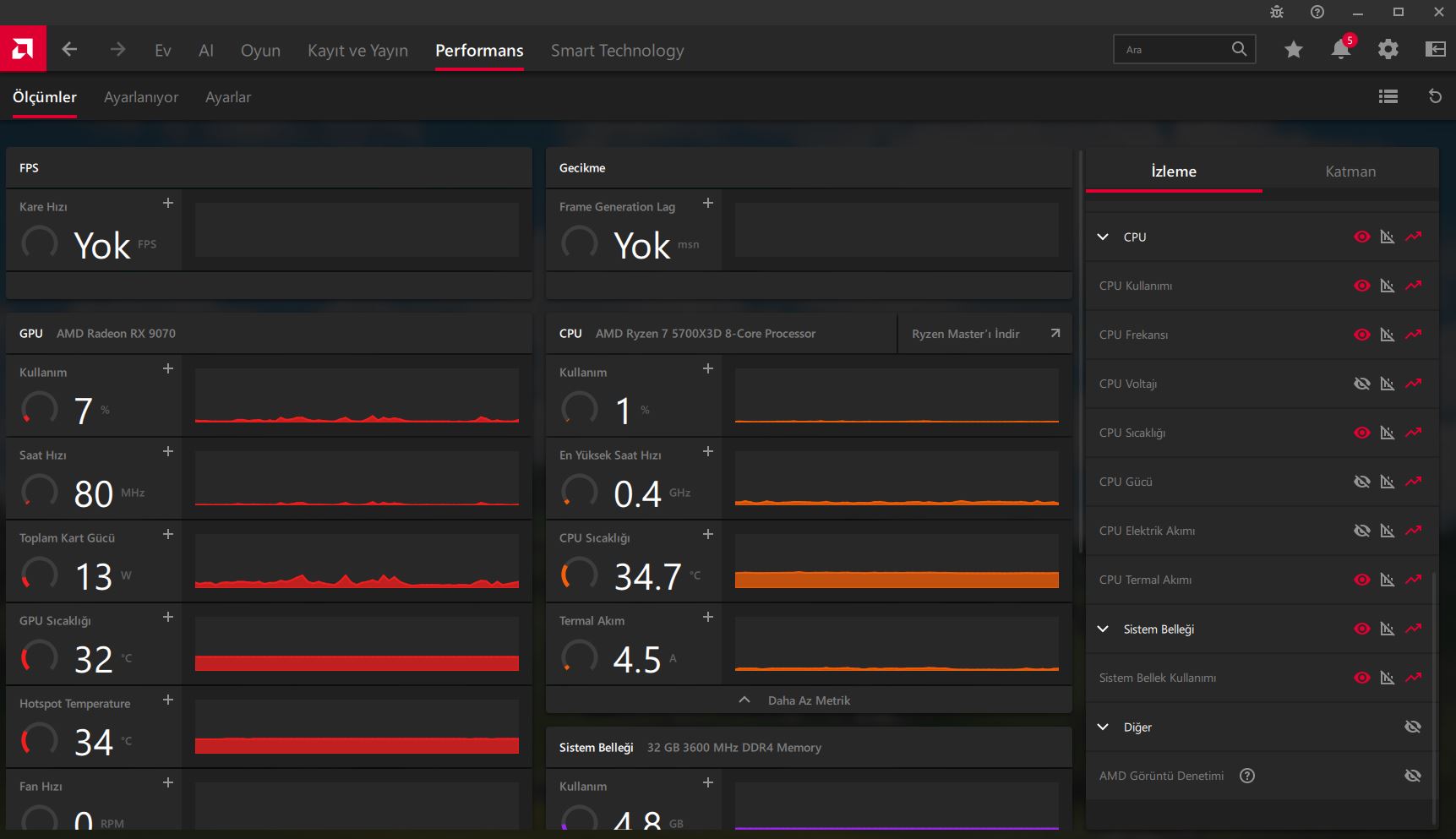Open the Oyun tab
The width and height of the screenshot is (1456, 839).
pos(260,51)
